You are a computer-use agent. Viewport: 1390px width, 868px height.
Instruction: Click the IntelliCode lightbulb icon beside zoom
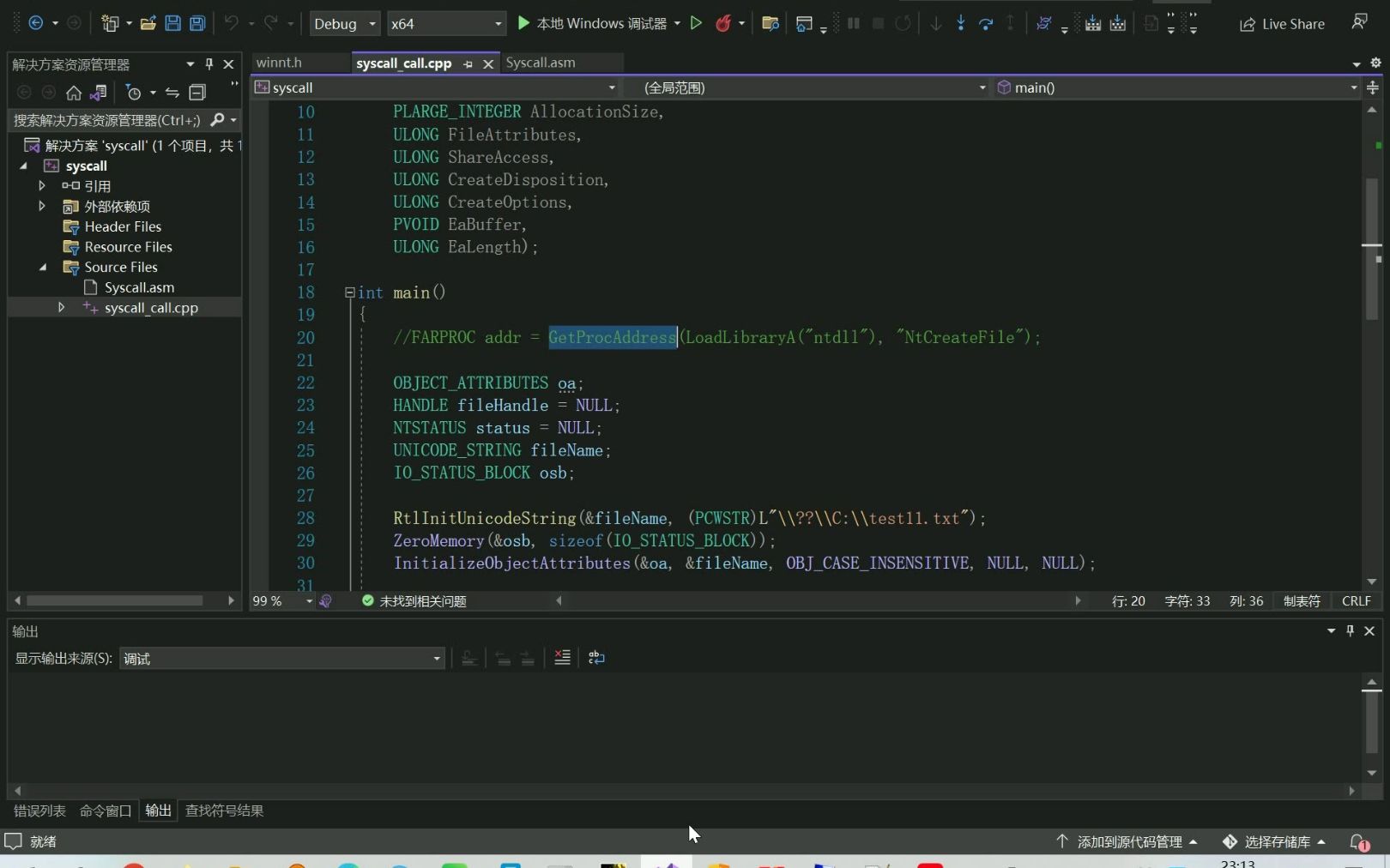click(x=326, y=600)
